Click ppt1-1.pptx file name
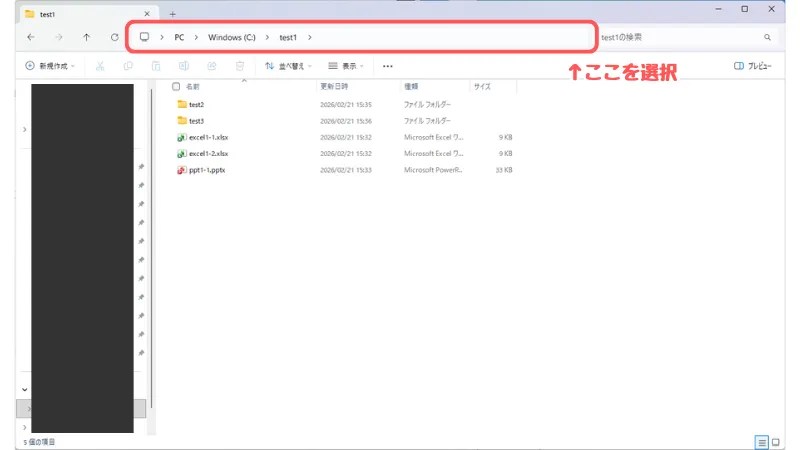Viewport: 800px width, 450px height. pos(207,170)
